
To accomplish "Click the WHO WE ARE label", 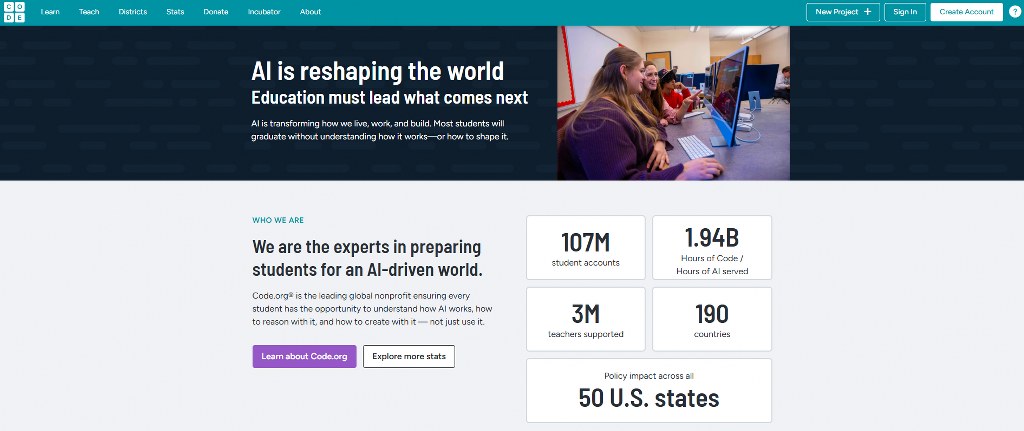I will [278, 221].
